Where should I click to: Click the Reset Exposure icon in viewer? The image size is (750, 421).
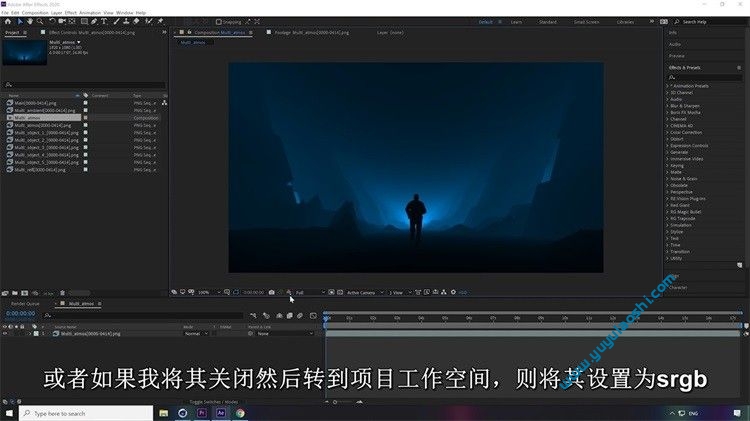pos(453,292)
